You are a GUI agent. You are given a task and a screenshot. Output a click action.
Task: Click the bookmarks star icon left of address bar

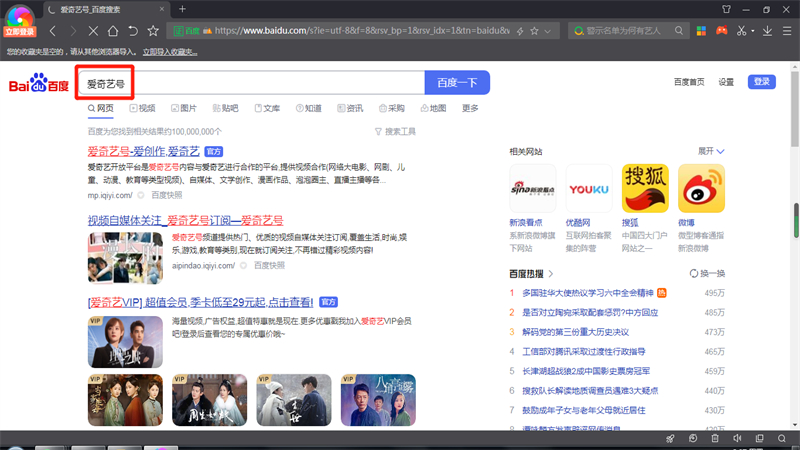tap(153, 31)
